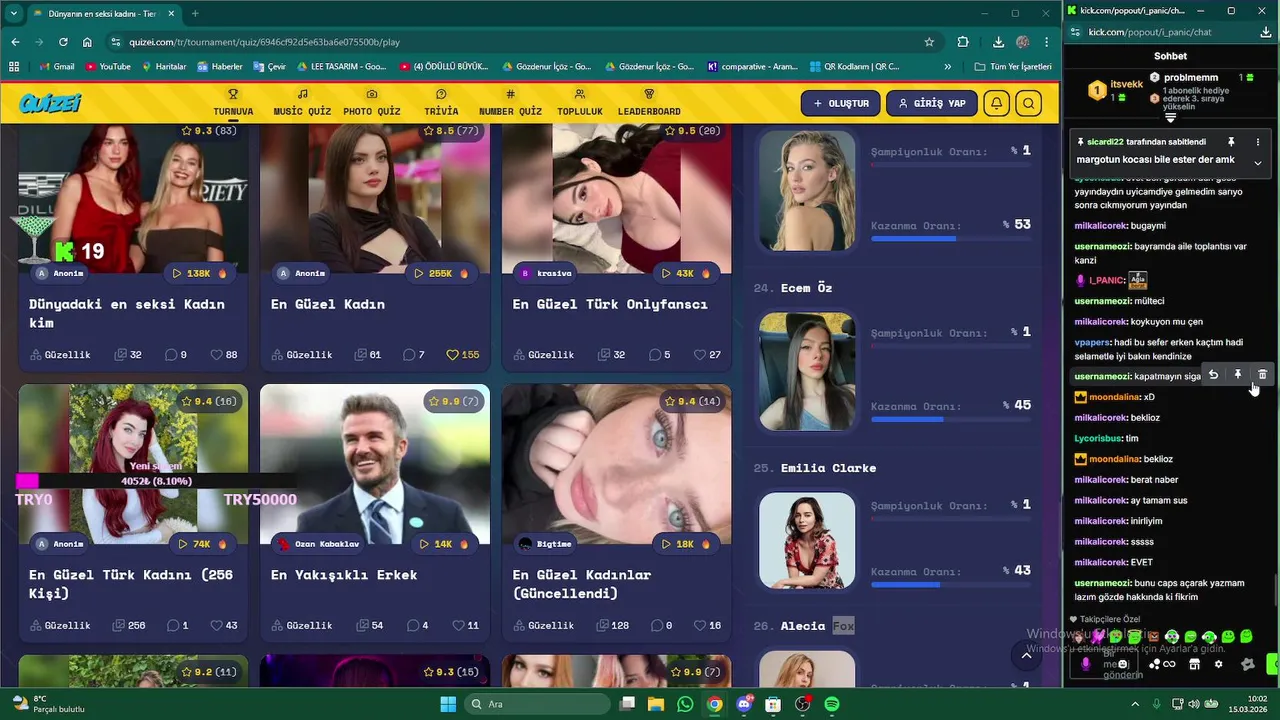Open Trivia menu item
Image resolution: width=1280 pixels, height=720 pixels.
pyautogui.click(x=441, y=103)
